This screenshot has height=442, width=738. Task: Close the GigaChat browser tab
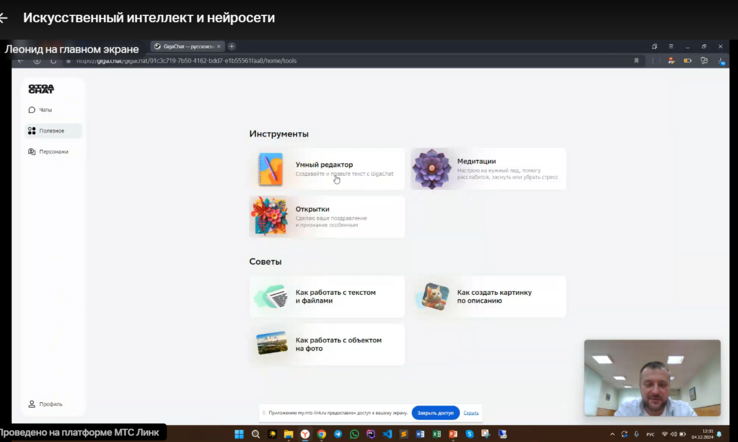218,47
